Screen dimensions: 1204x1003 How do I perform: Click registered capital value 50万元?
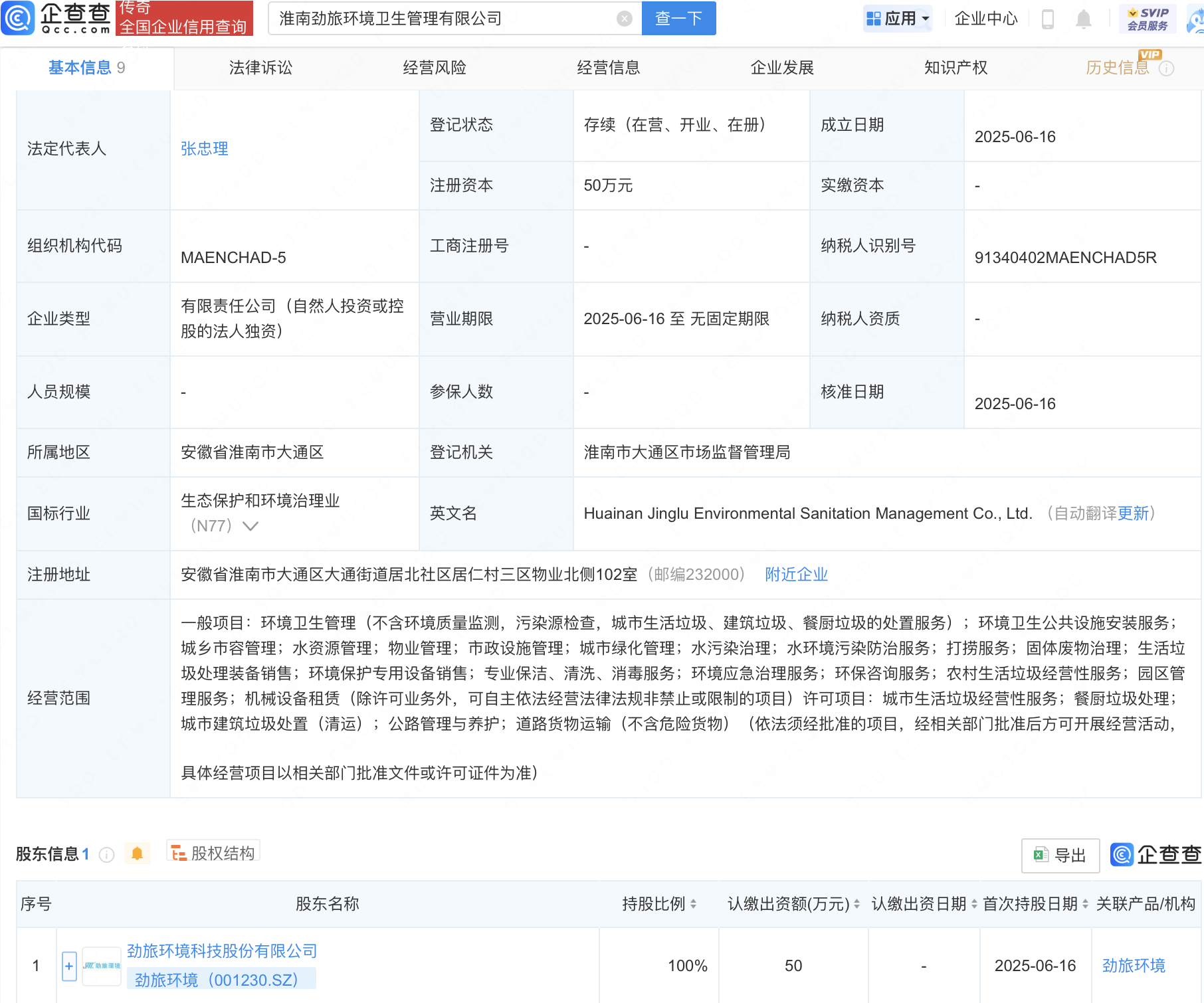[608, 185]
